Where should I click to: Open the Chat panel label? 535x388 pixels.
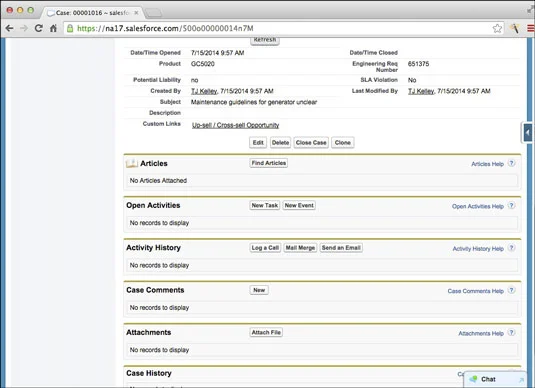pos(488,379)
